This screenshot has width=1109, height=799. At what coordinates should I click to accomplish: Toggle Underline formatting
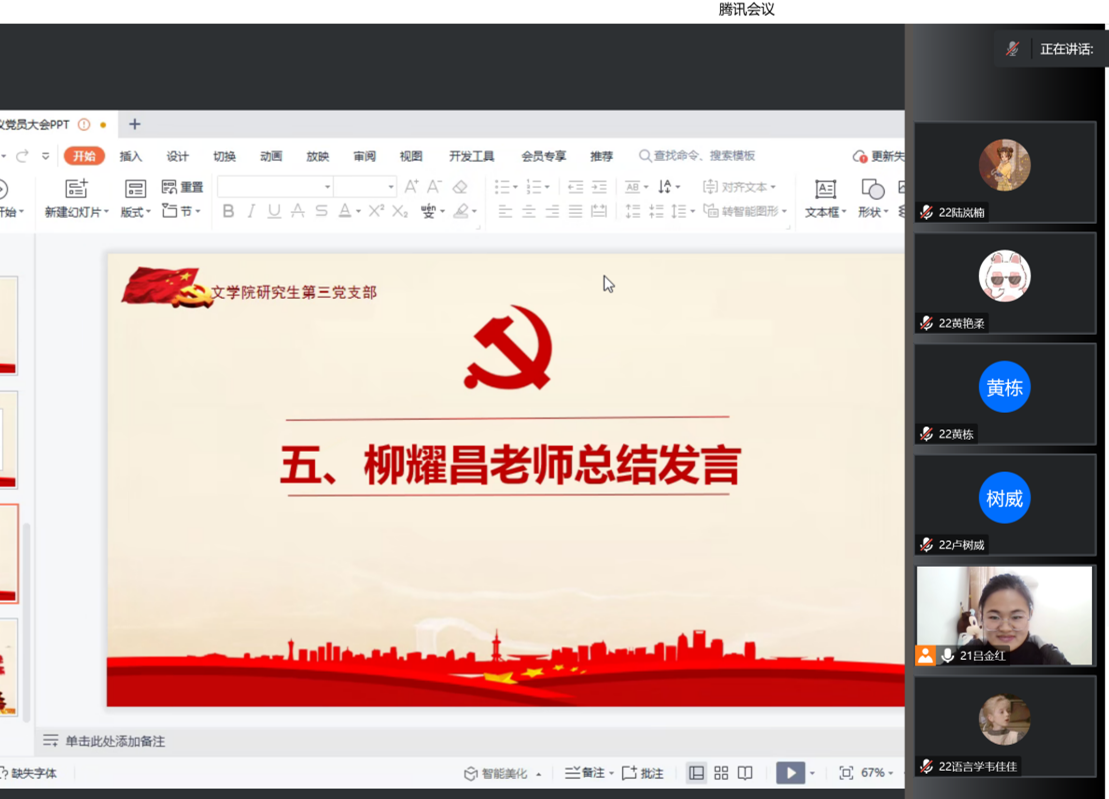[274, 211]
